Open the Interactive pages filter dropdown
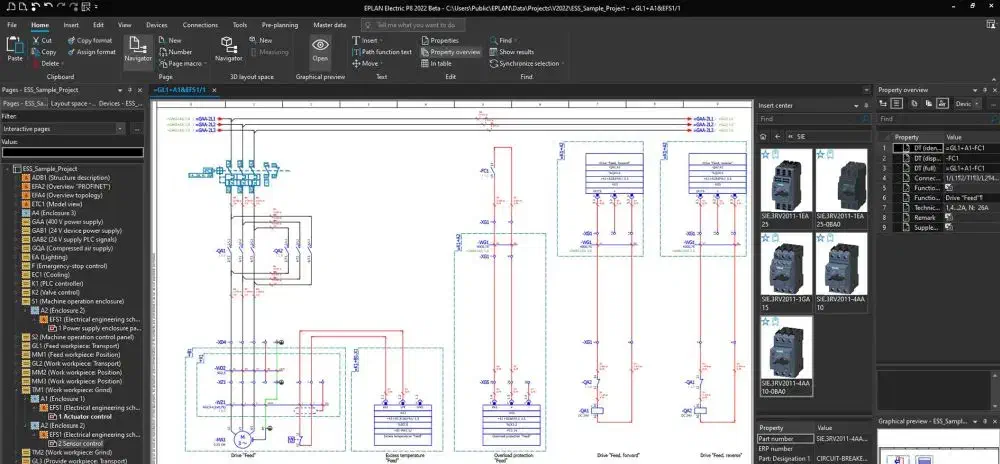Viewport: 1000px width, 464px height. pos(121,129)
